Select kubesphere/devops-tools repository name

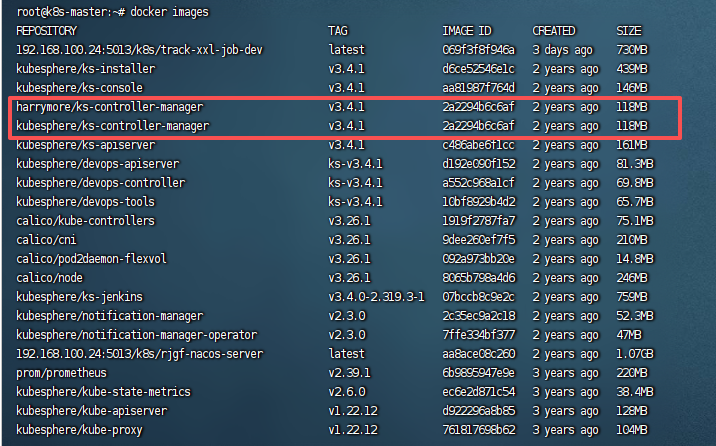point(85,202)
